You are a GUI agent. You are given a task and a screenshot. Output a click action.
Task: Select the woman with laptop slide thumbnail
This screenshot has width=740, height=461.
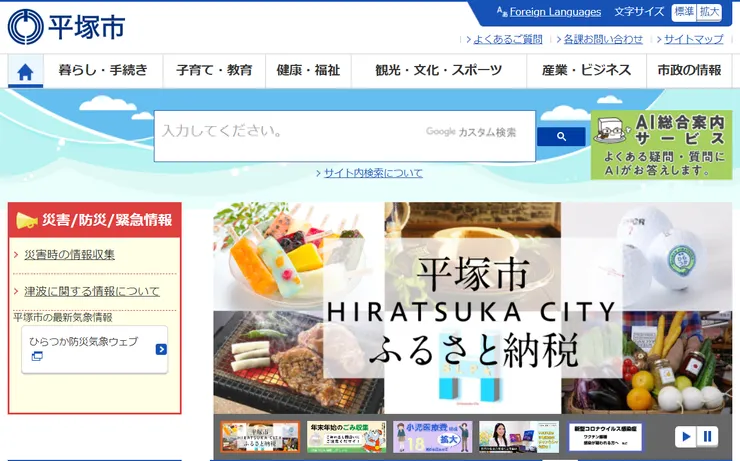coord(519,437)
